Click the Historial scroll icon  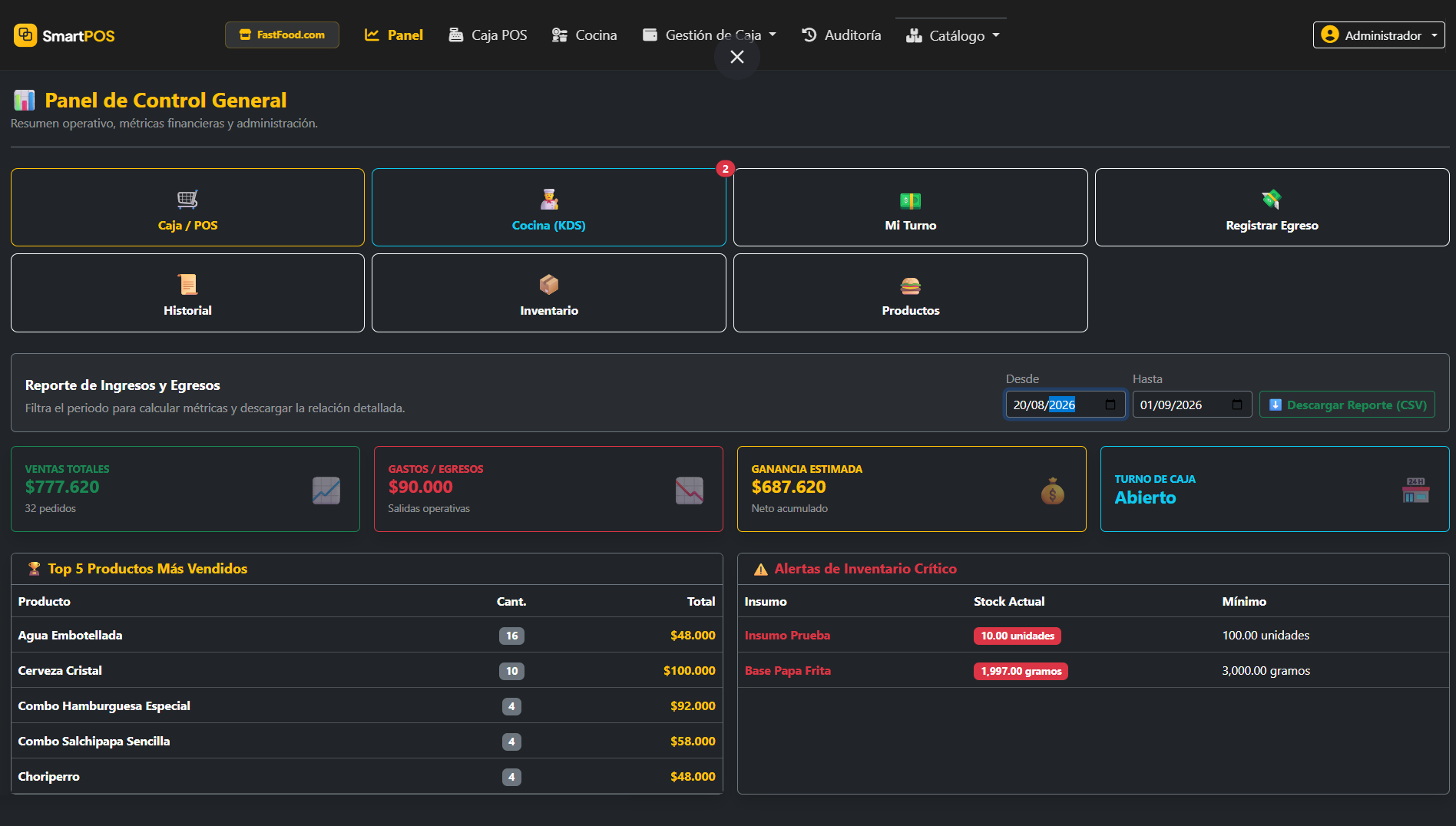pos(187,285)
